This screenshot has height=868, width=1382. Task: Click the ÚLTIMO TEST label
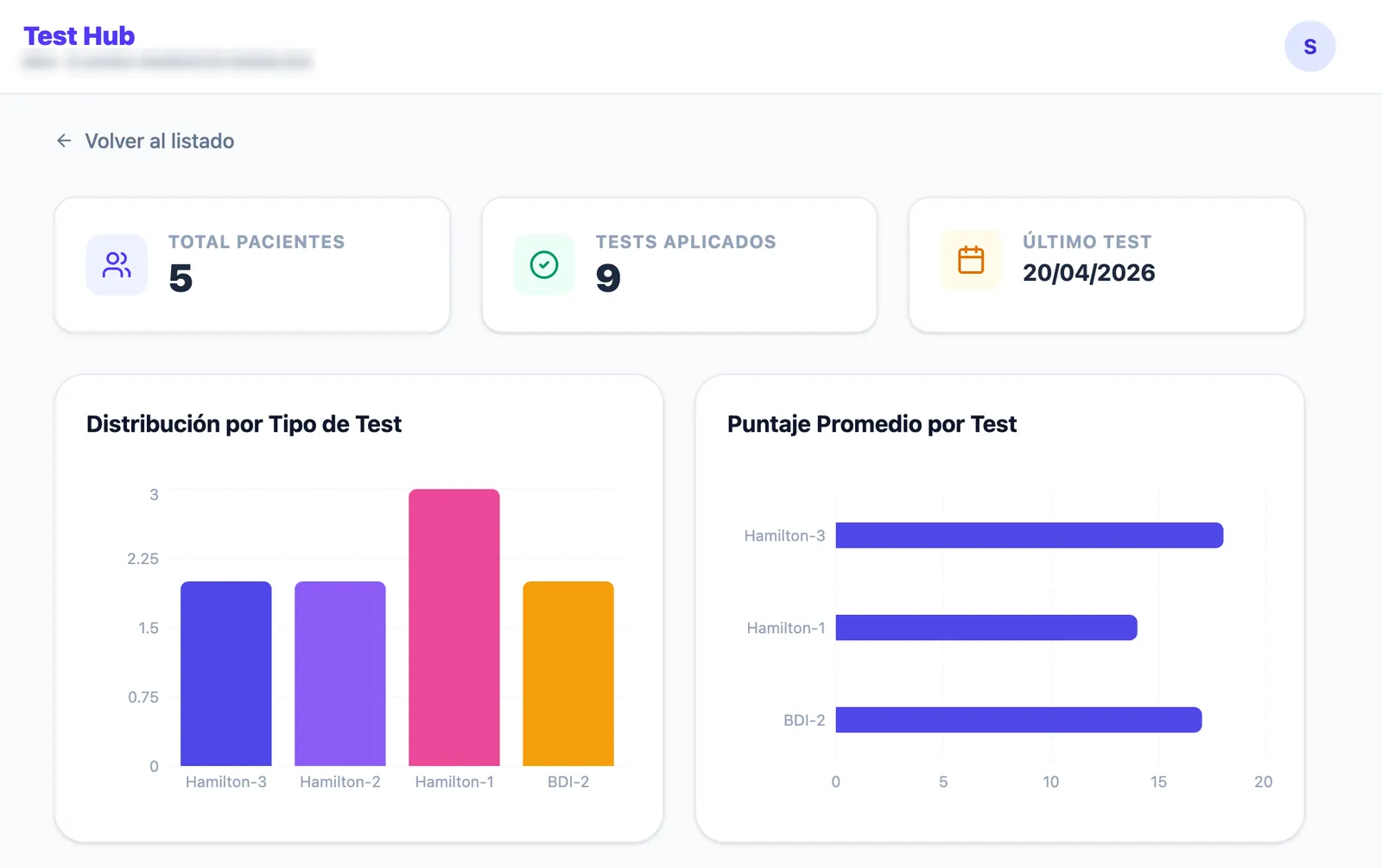pyautogui.click(x=1087, y=242)
